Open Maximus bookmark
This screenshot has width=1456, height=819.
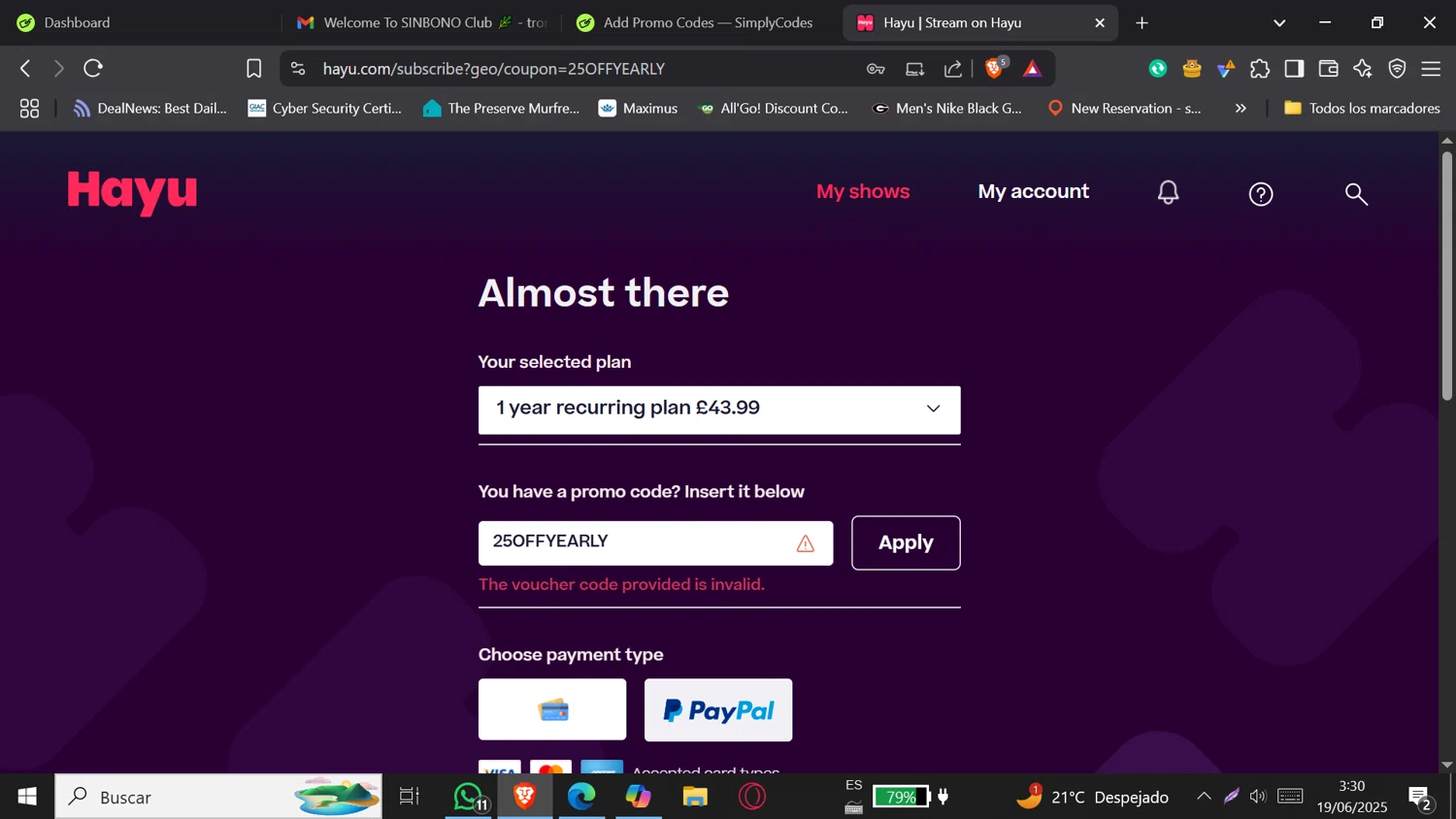638,108
